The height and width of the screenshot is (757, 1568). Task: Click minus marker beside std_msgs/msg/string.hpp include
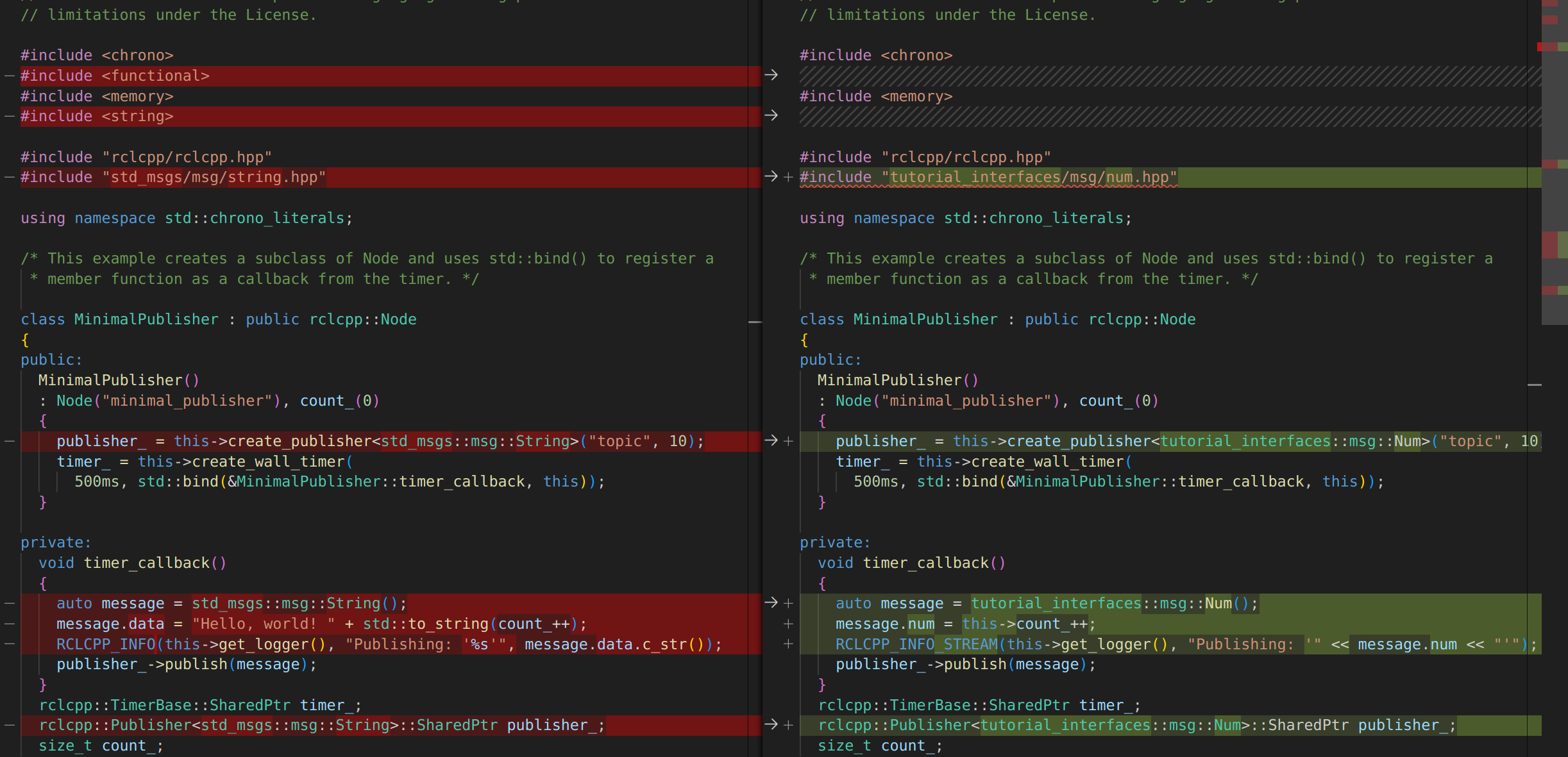tap(10, 177)
